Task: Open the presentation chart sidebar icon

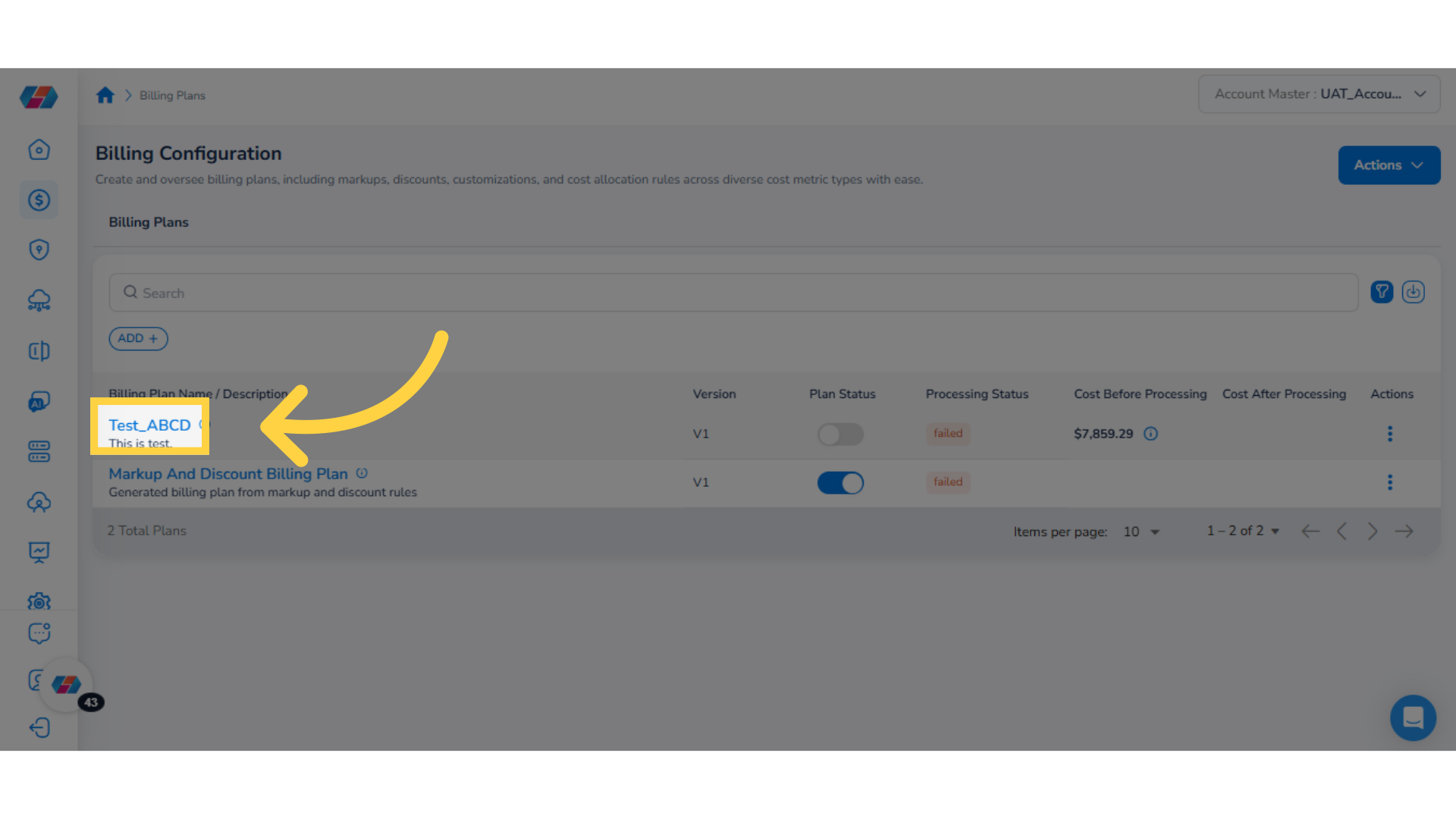Action: tap(39, 552)
